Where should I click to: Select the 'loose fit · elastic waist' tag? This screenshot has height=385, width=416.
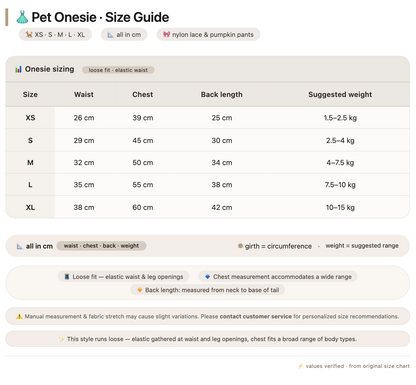coord(118,70)
